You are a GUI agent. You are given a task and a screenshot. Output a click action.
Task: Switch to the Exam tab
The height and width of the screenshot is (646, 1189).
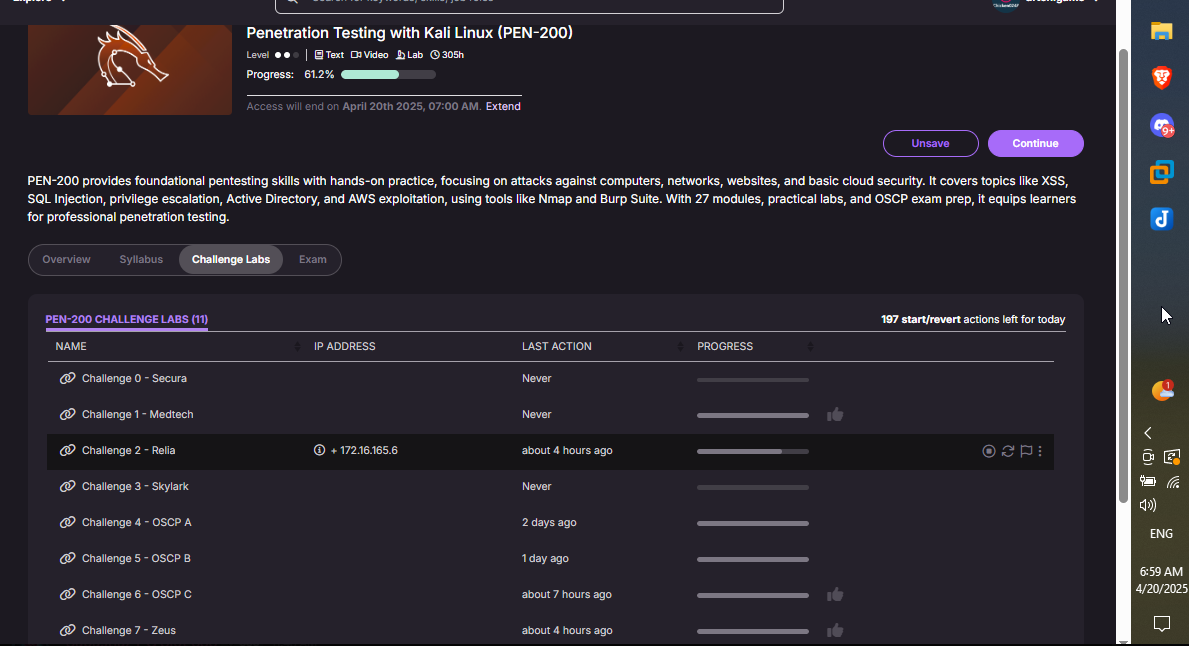click(312, 259)
